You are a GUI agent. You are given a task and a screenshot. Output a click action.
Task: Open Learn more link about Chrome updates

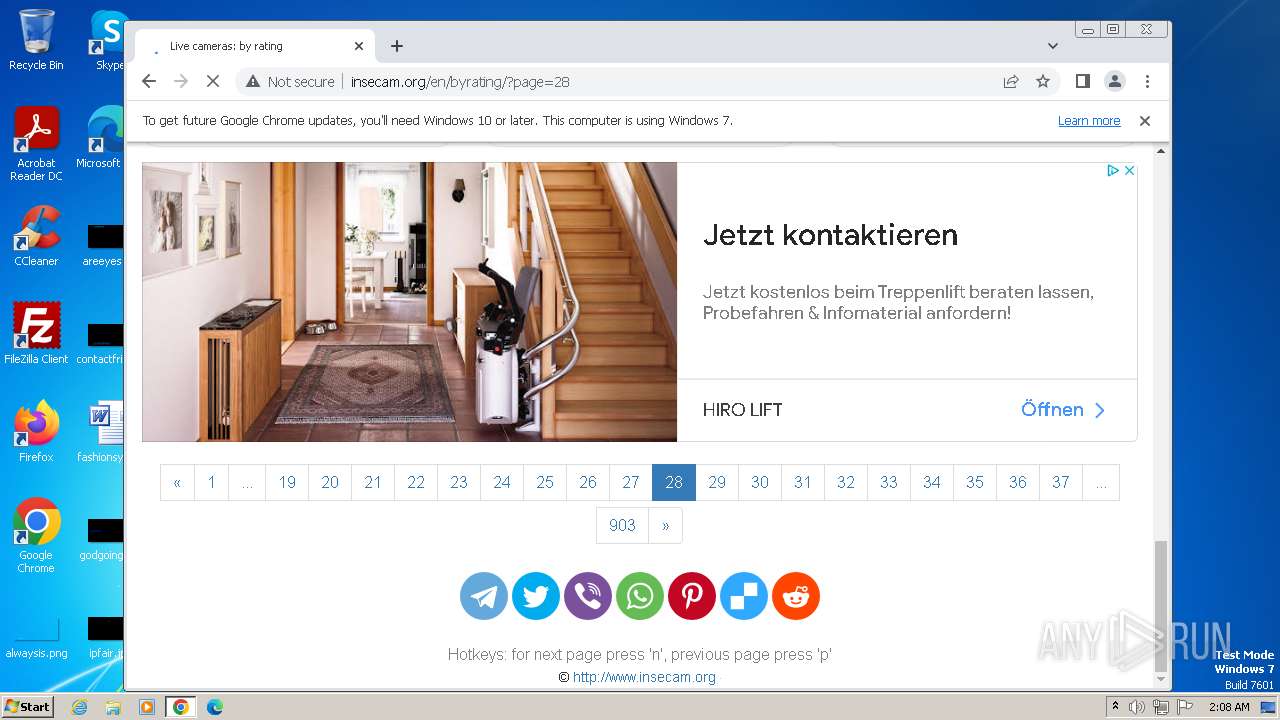click(x=1089, y=121)
